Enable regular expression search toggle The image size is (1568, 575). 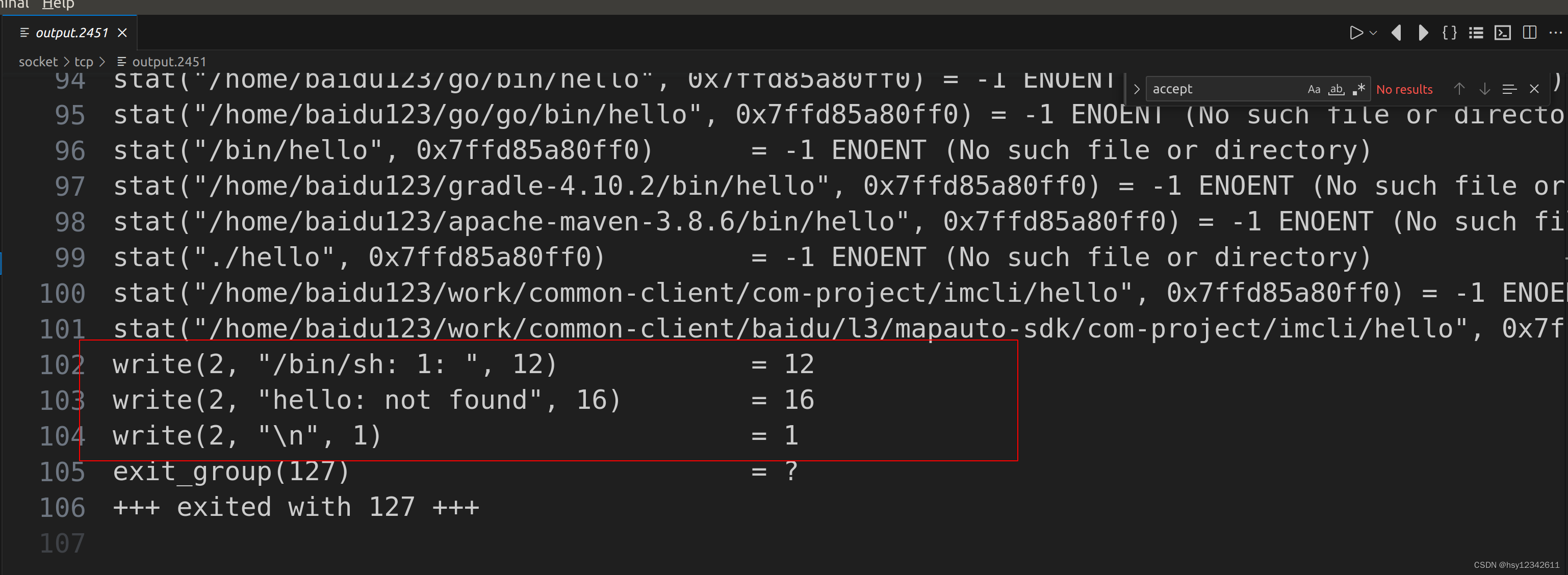[1358, 89]
